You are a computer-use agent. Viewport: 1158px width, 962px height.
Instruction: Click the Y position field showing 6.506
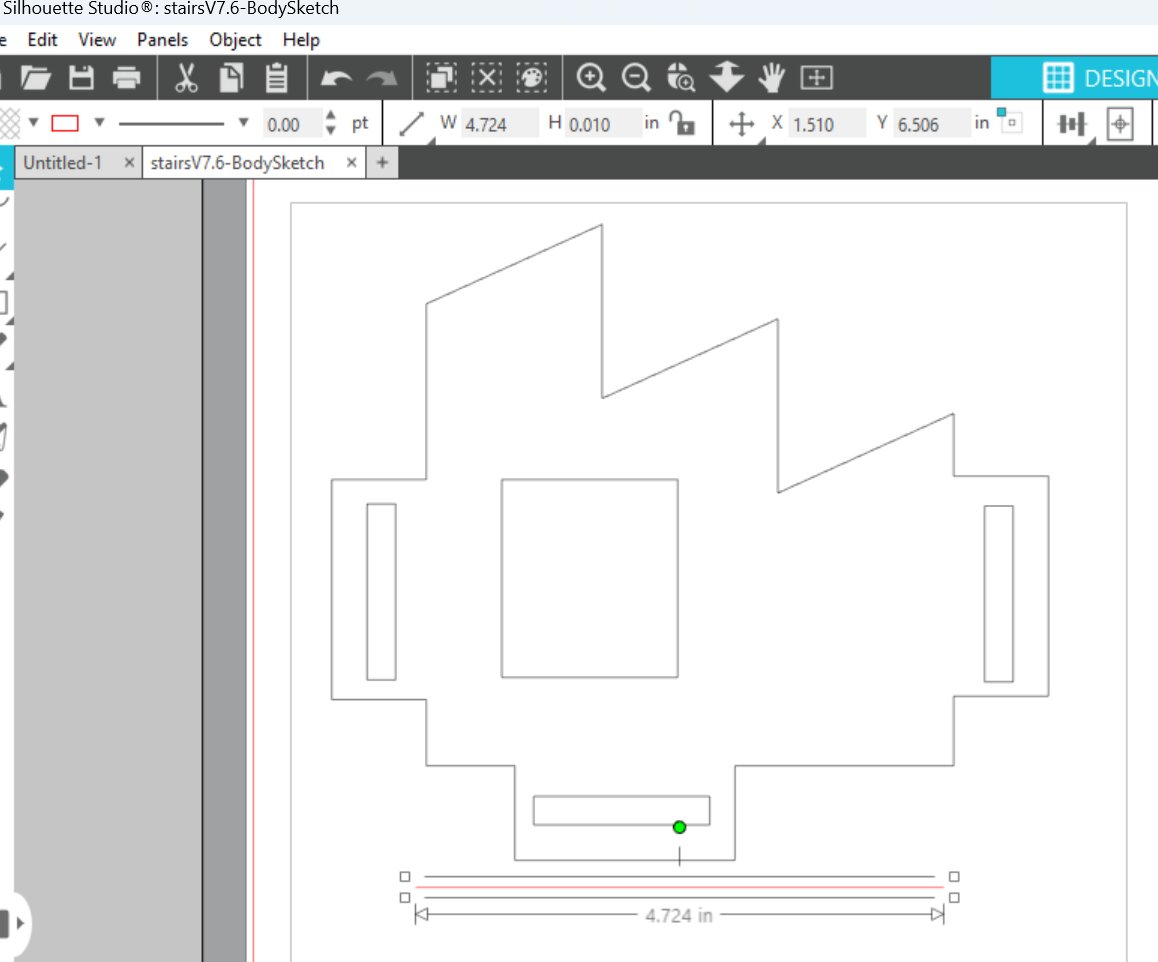931,124
